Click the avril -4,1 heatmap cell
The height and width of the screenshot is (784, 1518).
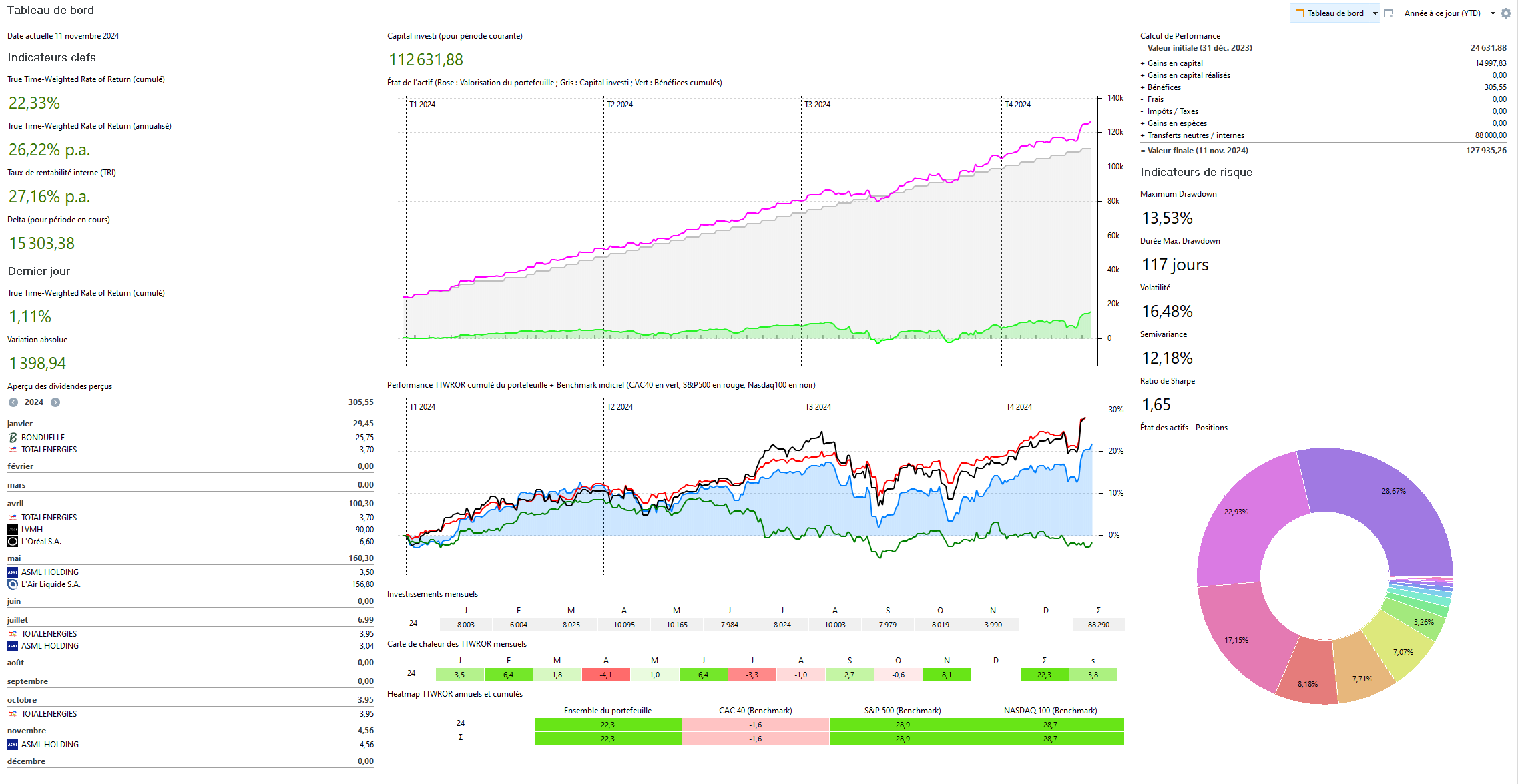click(x=605, y=675)
